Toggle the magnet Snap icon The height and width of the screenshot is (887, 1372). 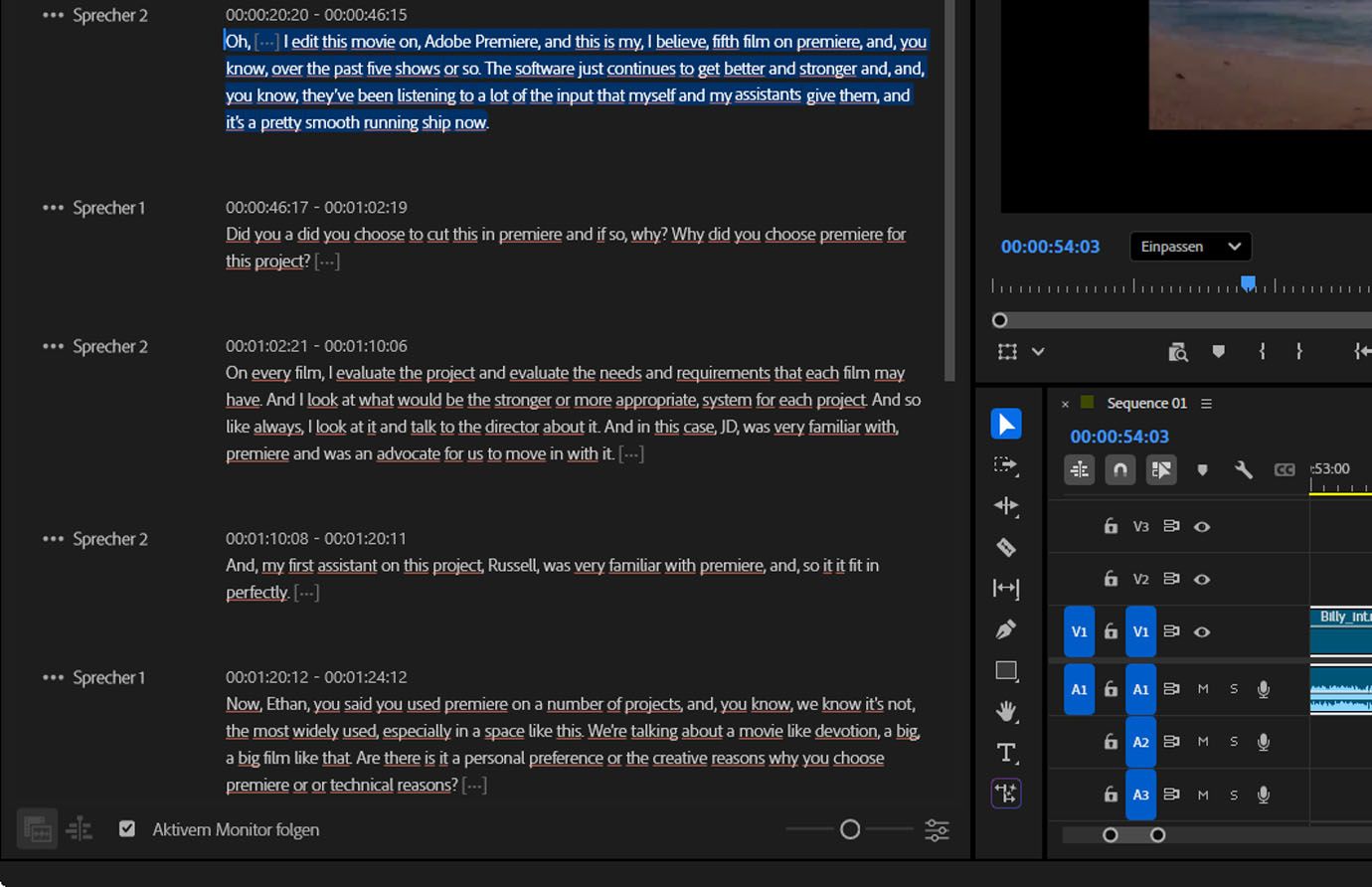(1119, 468)
